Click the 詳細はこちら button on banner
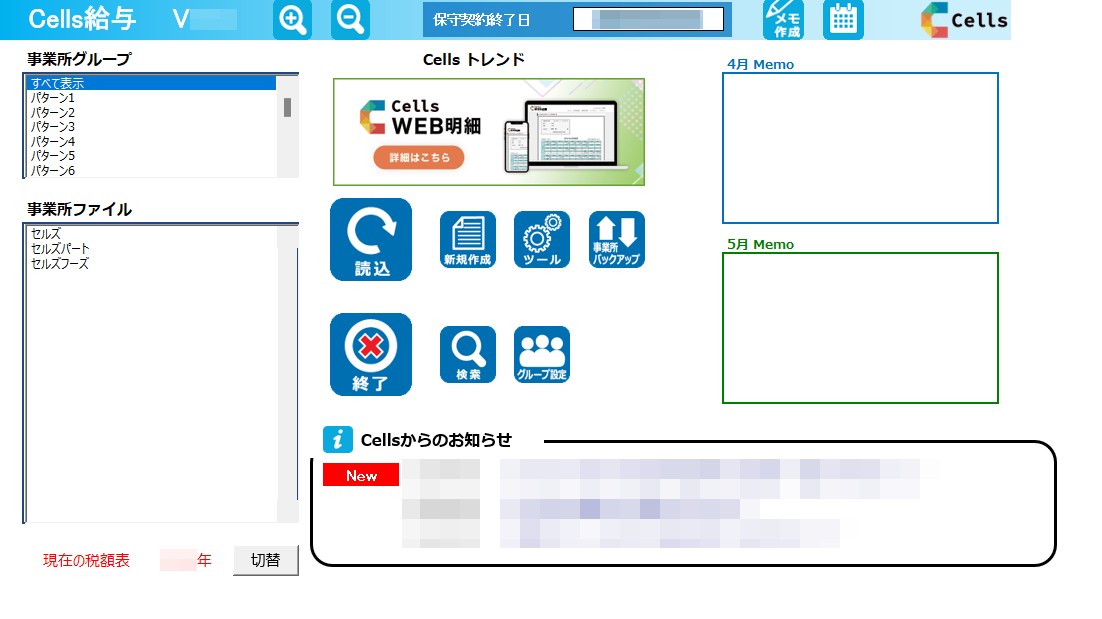Screen dimensions: 1102x619 coord(419,157)
